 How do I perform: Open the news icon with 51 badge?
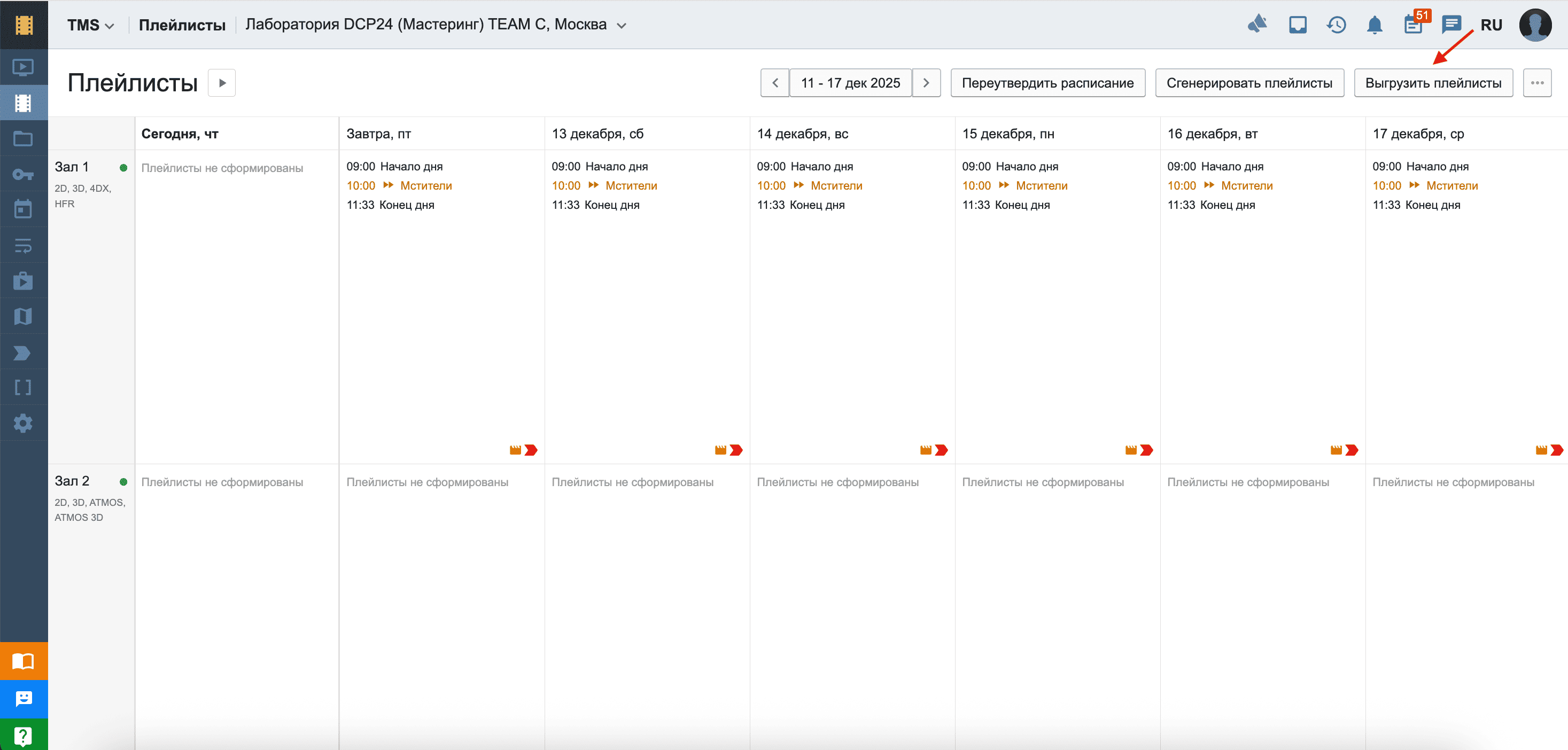(1414, 25)
